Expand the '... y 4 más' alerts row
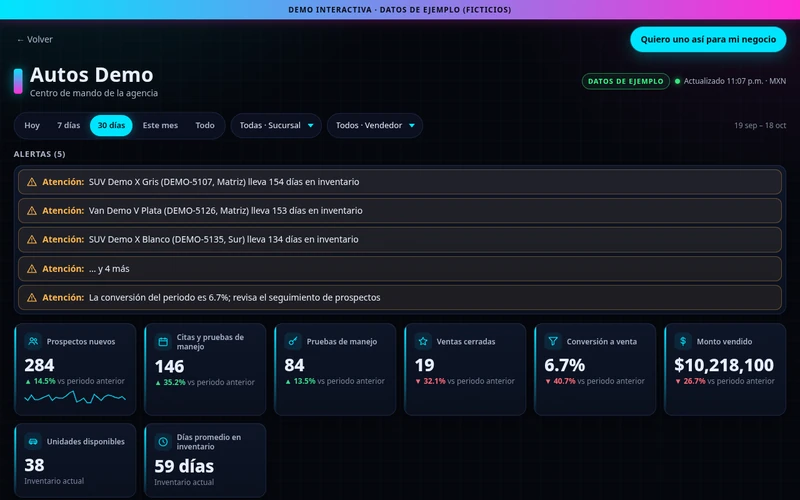Image resolution: width=800 pixels, height=500 pixels. click(399, 268)
